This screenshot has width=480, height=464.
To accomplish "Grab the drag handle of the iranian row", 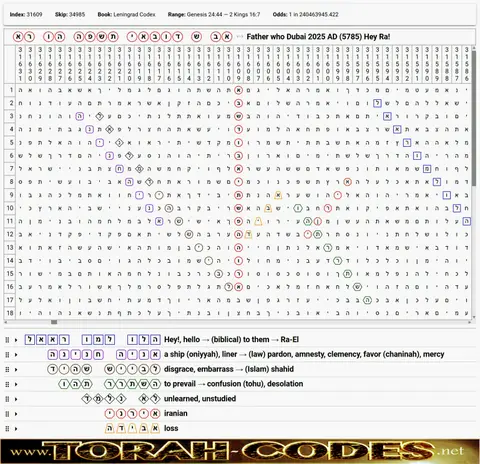I will [x=7, y=414].
